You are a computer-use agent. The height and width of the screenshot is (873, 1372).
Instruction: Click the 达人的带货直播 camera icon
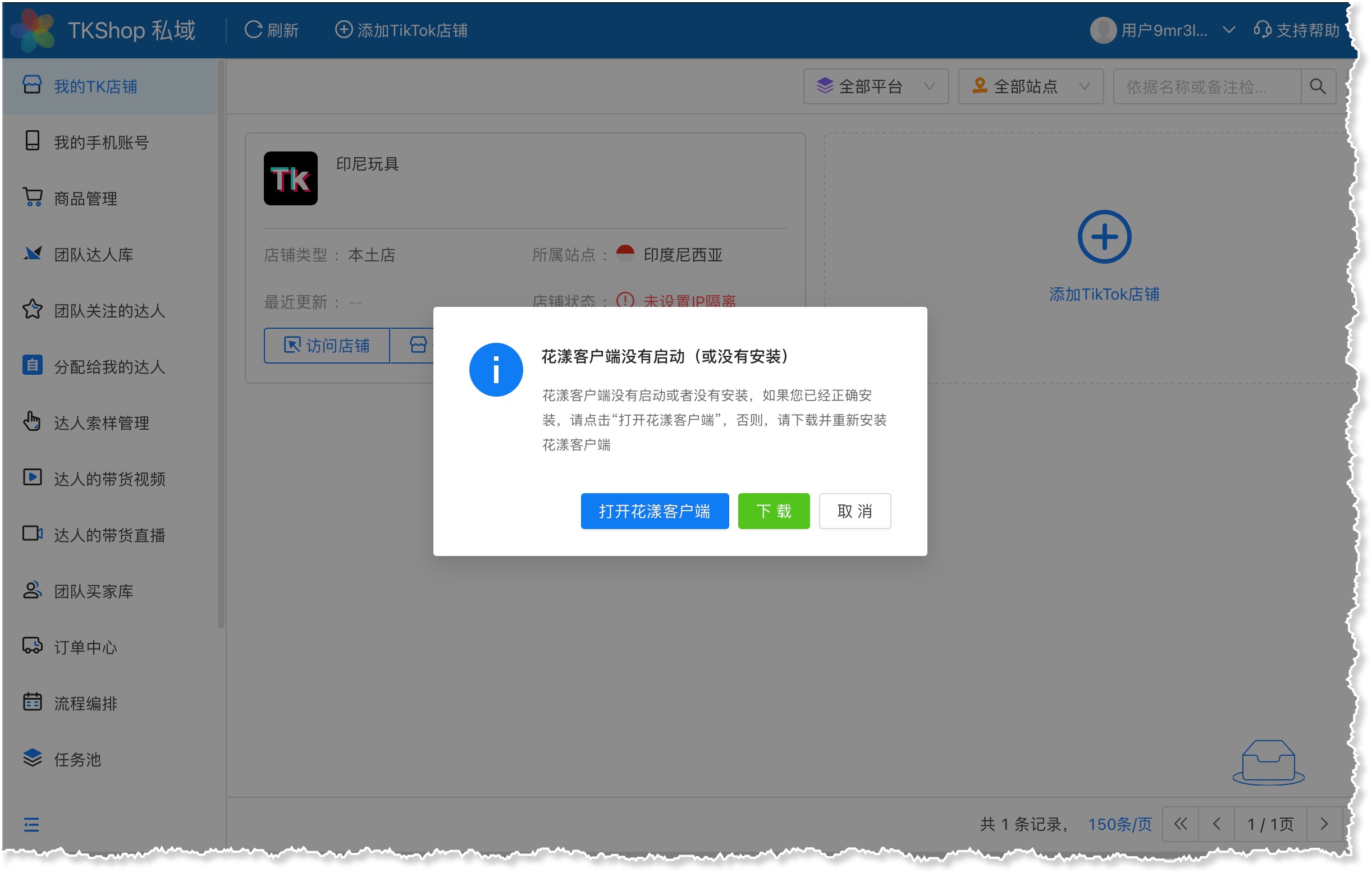pos(33,534)
